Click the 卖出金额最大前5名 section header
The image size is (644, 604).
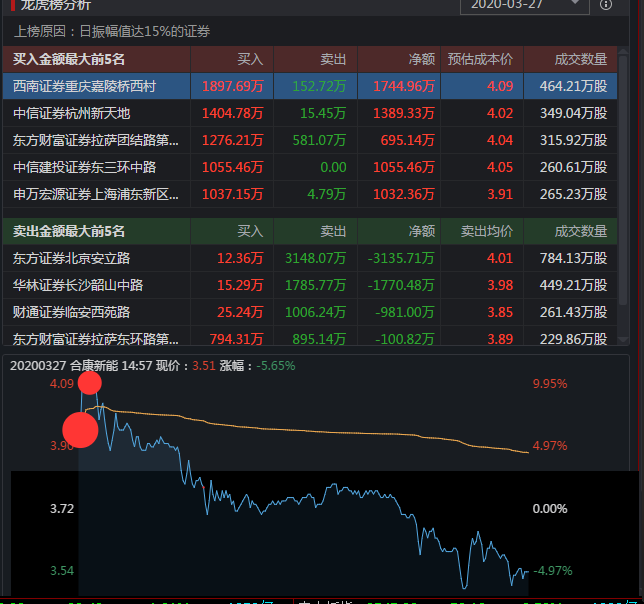(69, 231)
